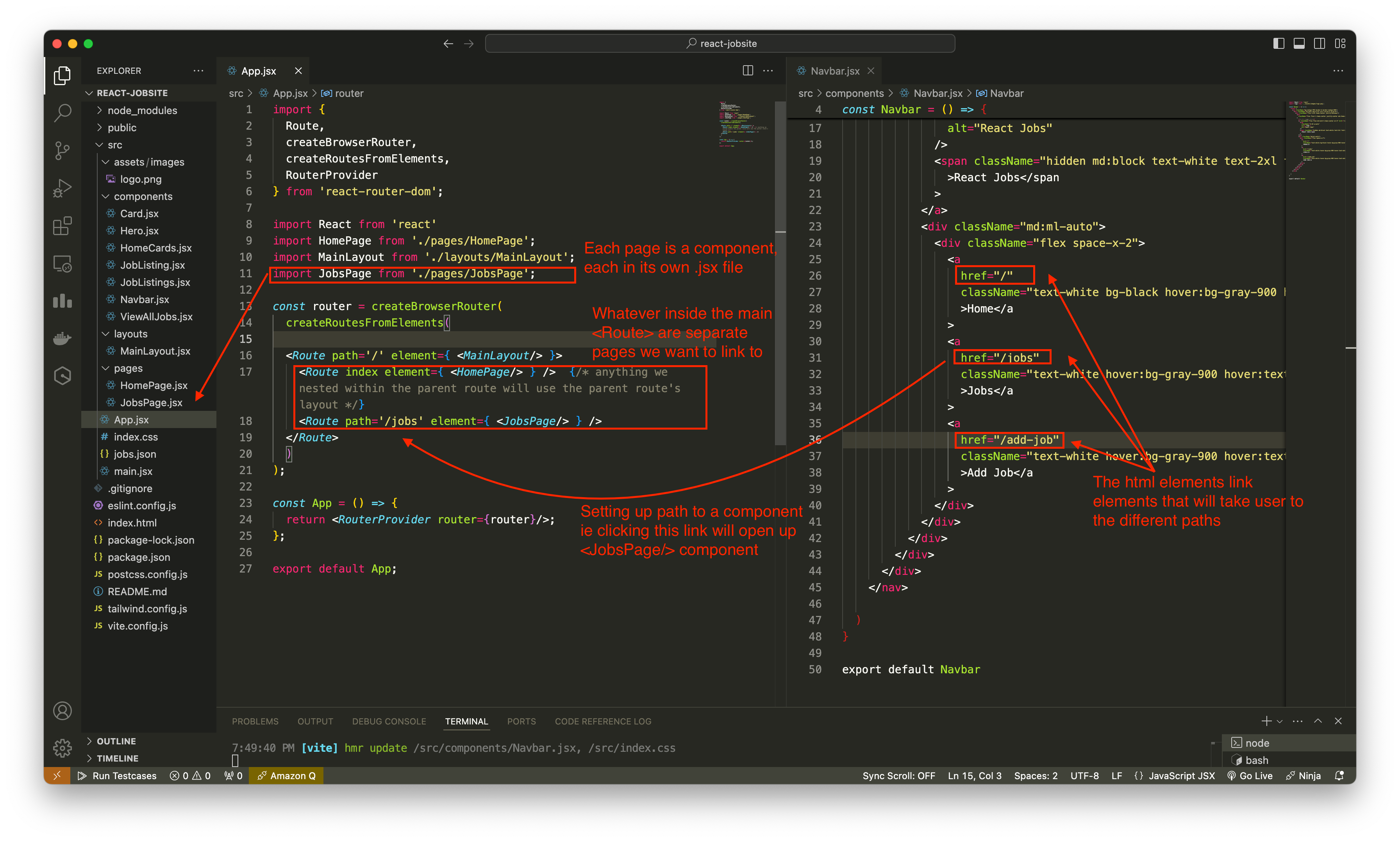Image resolution: width=1400 pixels, height=842 pixels.
Task: Select the bash terminal in terminal list
Action: tap(1289, 760)
